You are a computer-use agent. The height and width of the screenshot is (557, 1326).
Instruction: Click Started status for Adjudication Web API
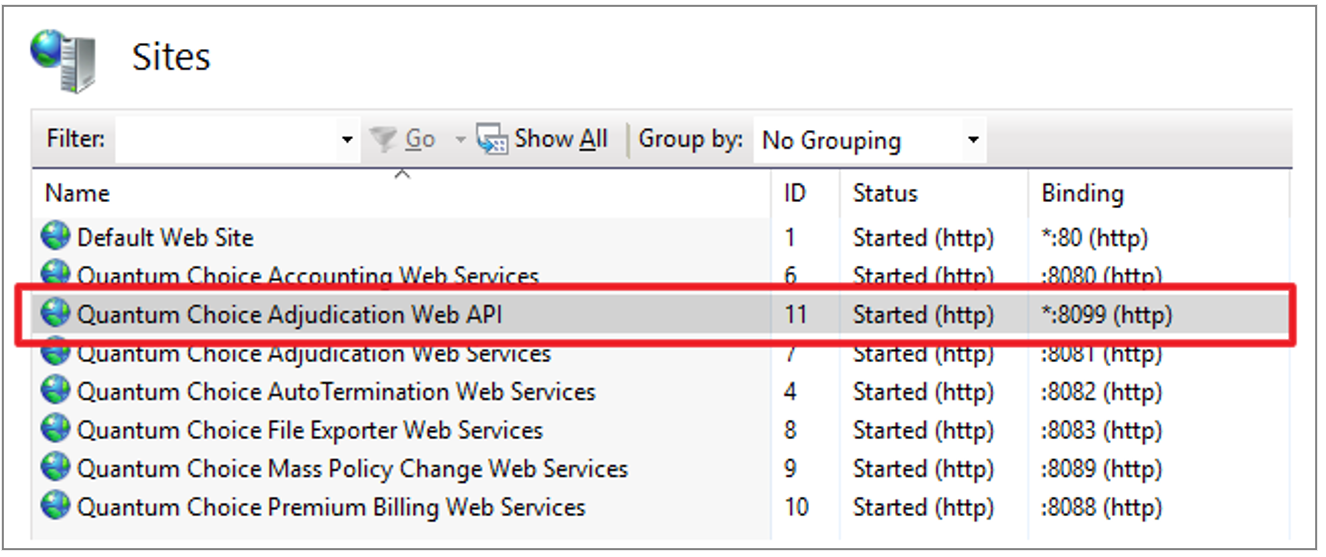[x=923, y=315]
